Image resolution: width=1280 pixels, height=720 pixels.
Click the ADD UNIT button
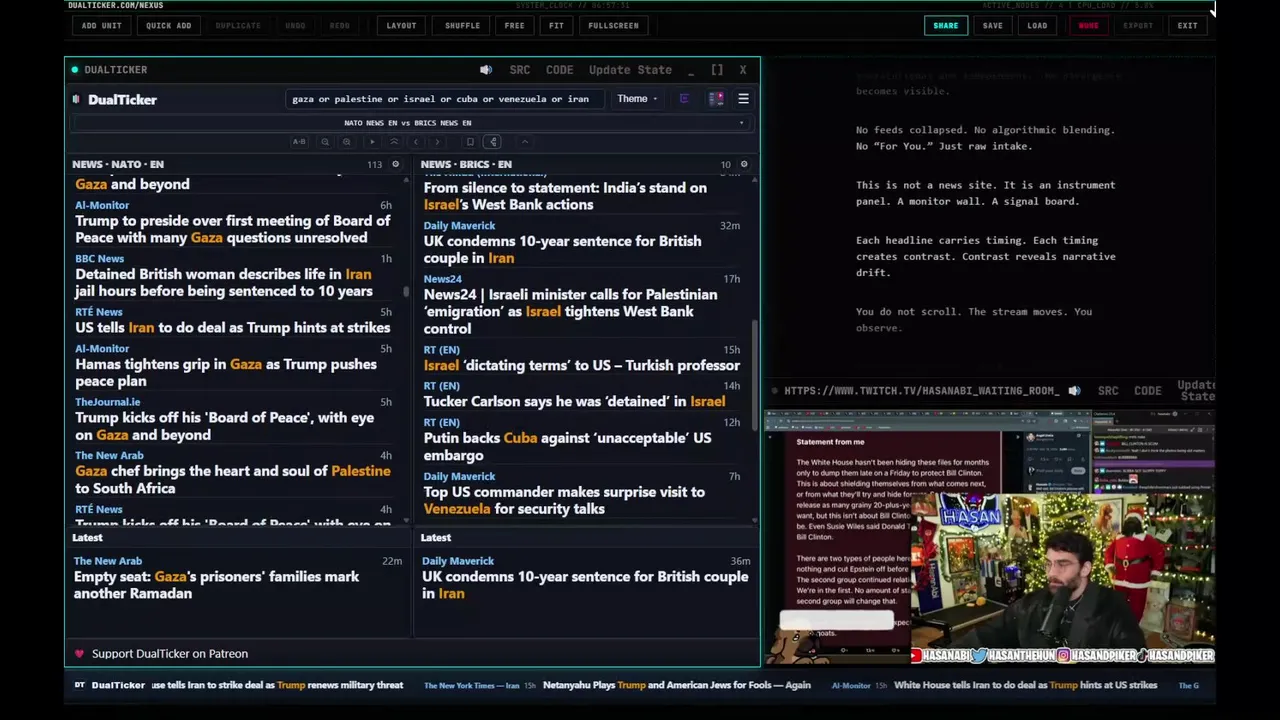click(102, 25)
